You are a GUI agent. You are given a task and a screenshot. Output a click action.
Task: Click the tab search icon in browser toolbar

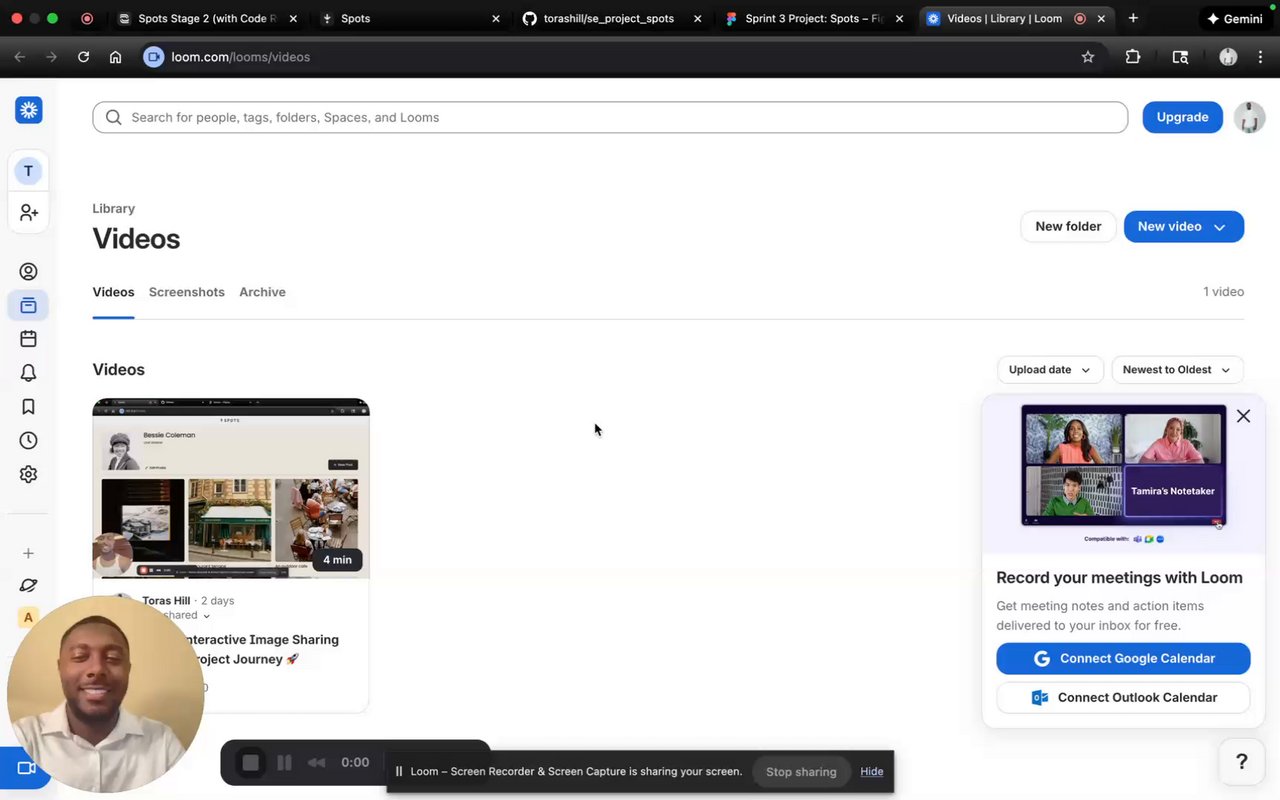tap(1180, 57)
